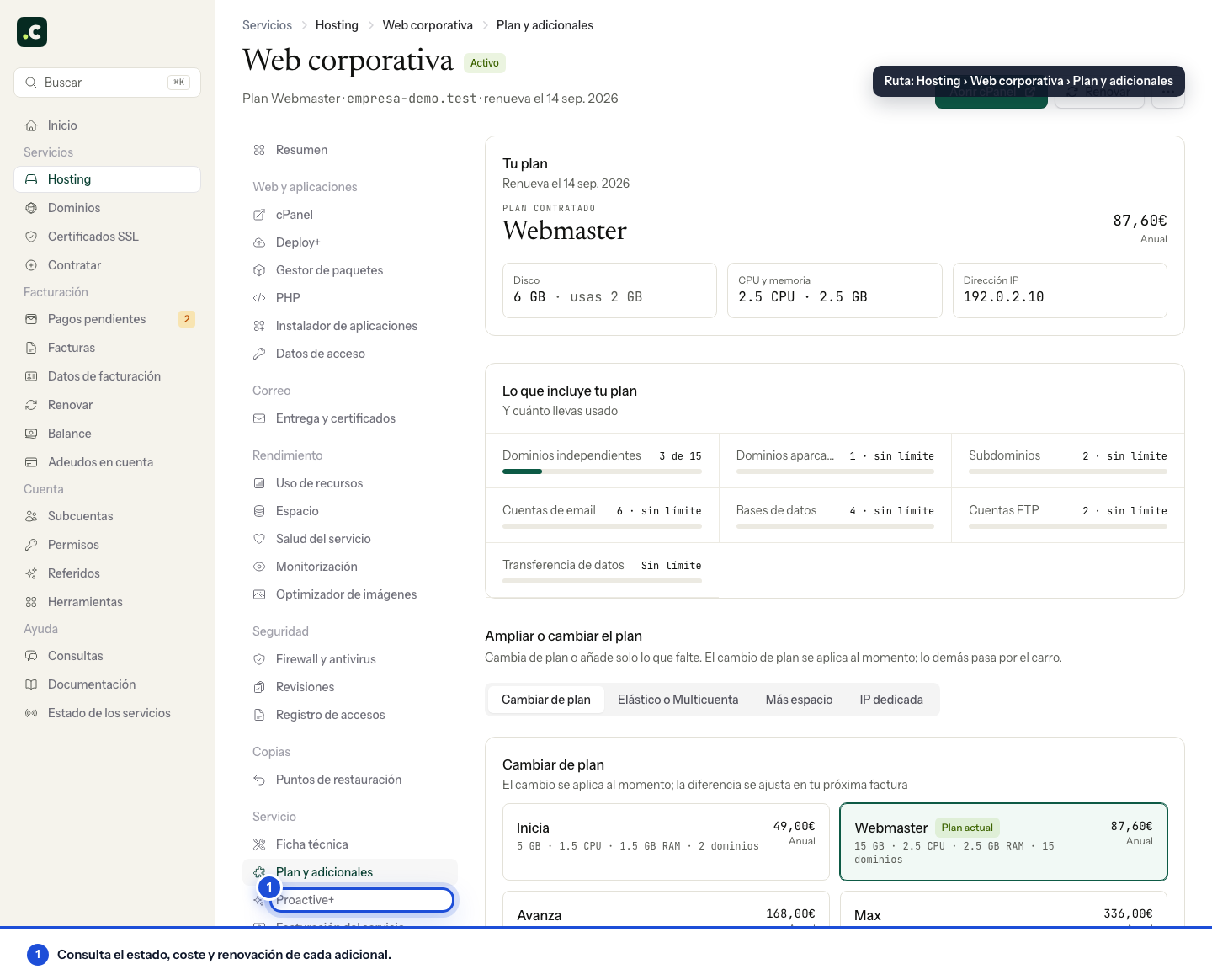
Task: Click the Adeudos en cuenta card icon
Action: 31,462
